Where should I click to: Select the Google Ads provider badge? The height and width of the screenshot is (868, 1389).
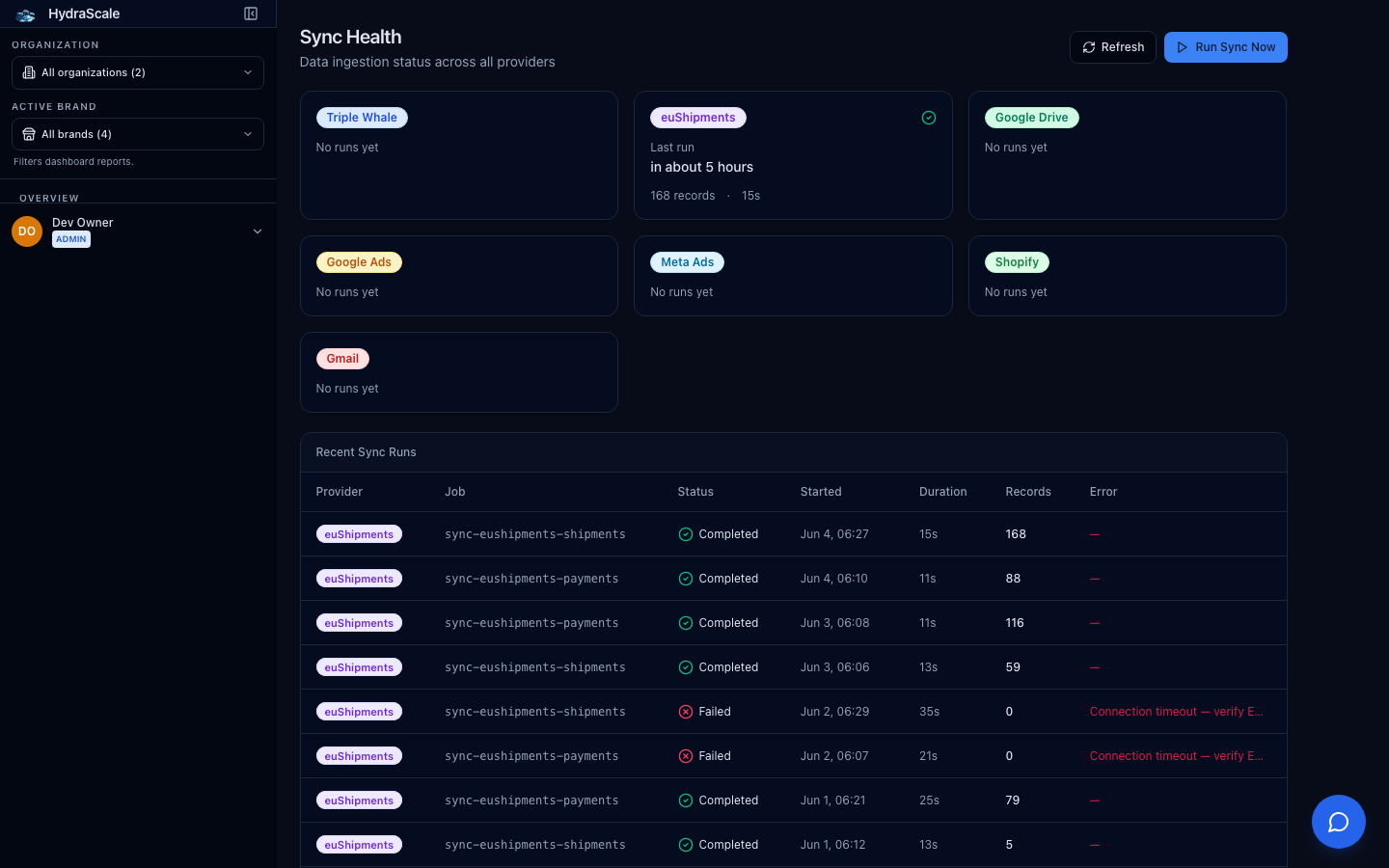(x=359, y=262)
